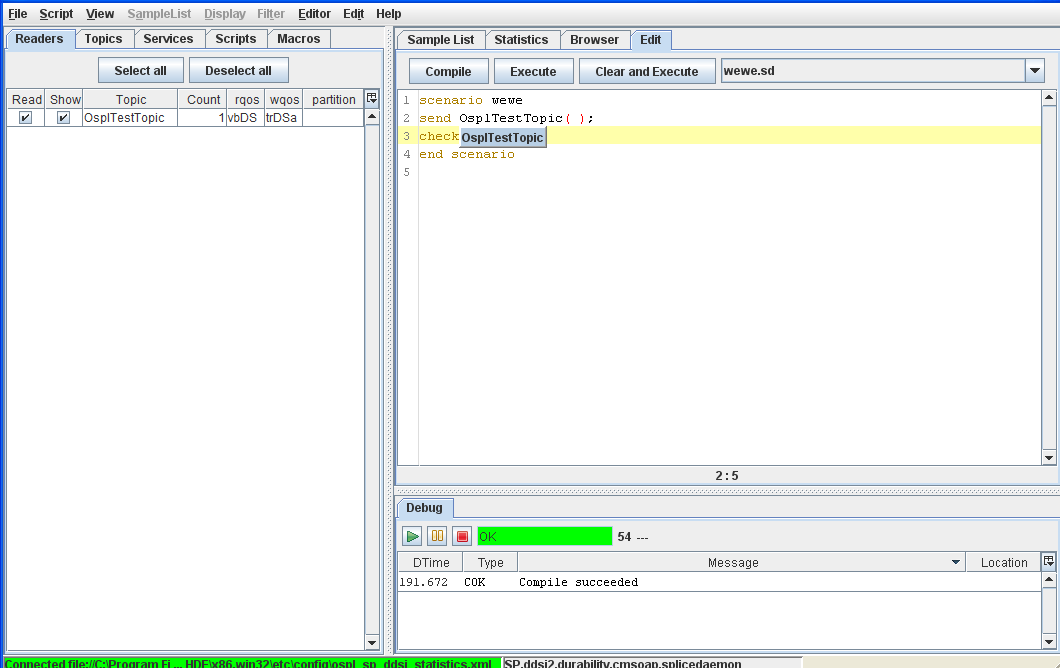Switch to the Services tab

(168, 39)
